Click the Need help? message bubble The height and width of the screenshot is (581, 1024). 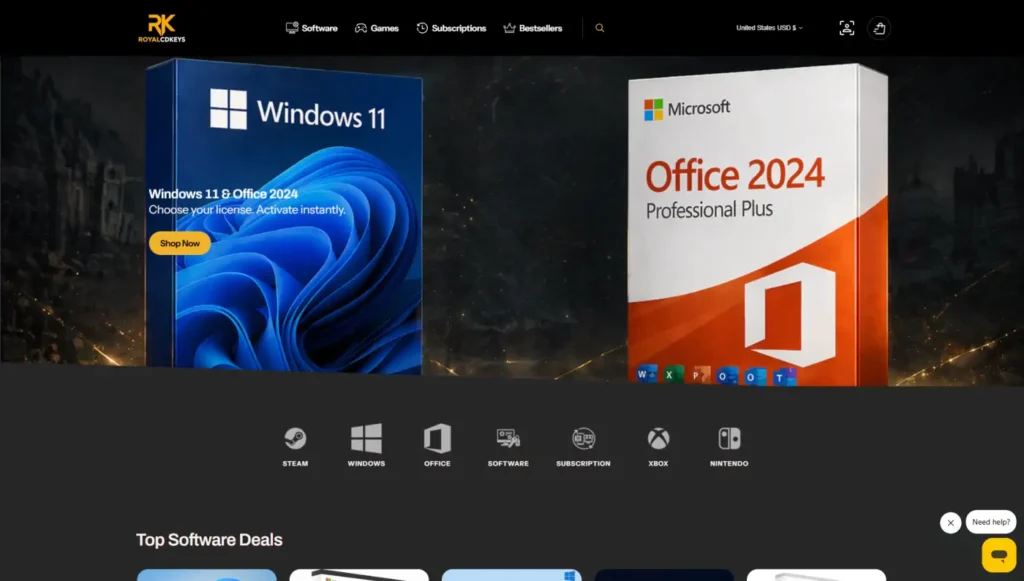click(991, 522)
